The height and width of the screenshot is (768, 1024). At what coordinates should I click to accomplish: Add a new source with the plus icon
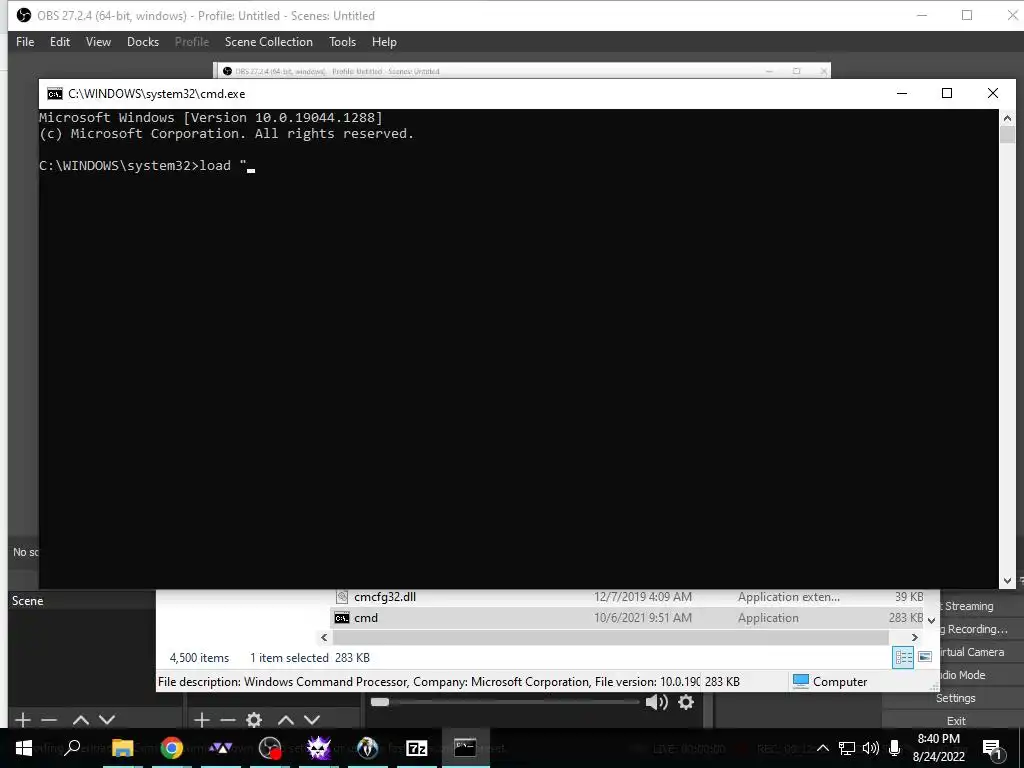pyautogui.click(x=202, y=720)
